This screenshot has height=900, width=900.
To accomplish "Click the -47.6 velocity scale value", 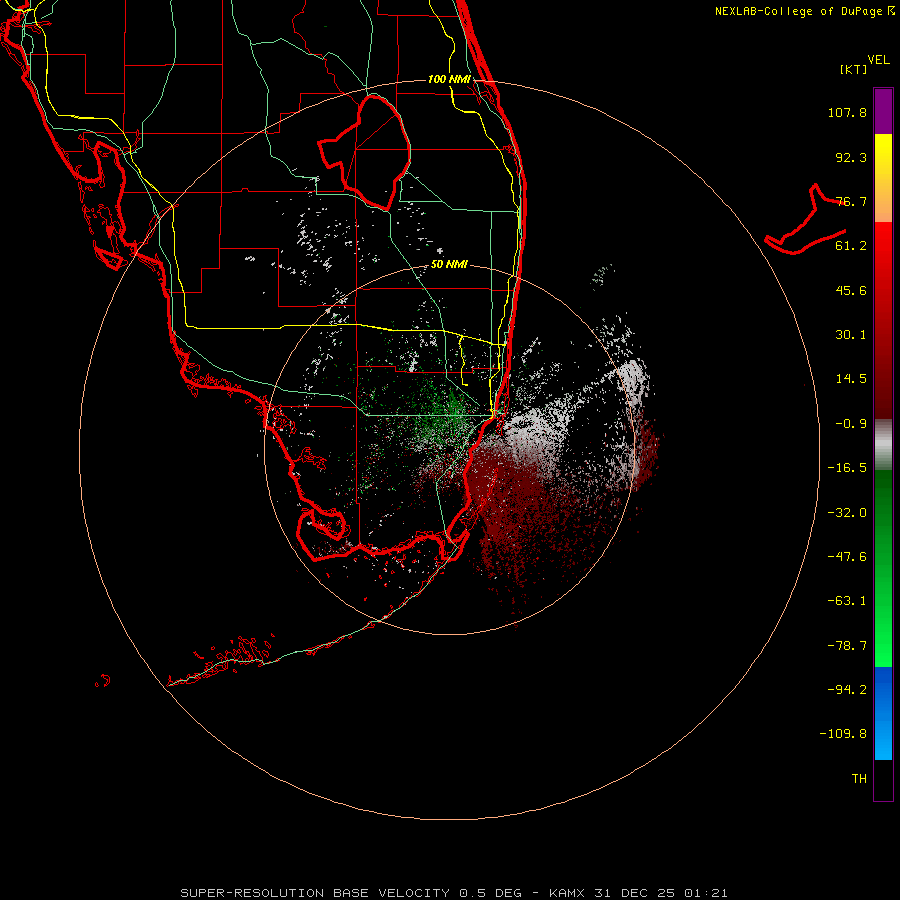I will pos(847,557).
